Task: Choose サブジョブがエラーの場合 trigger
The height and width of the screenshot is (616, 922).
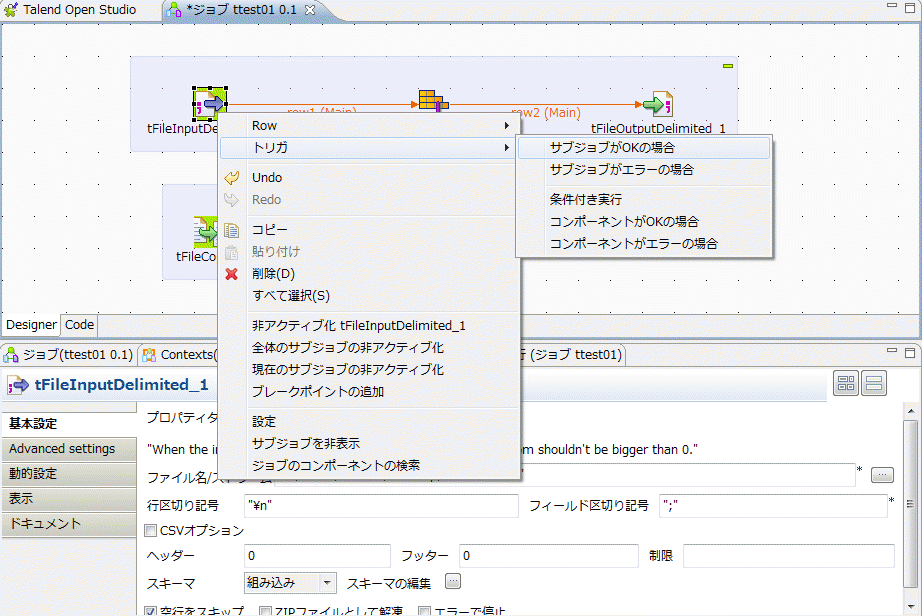Action: [x=644, y=170]
